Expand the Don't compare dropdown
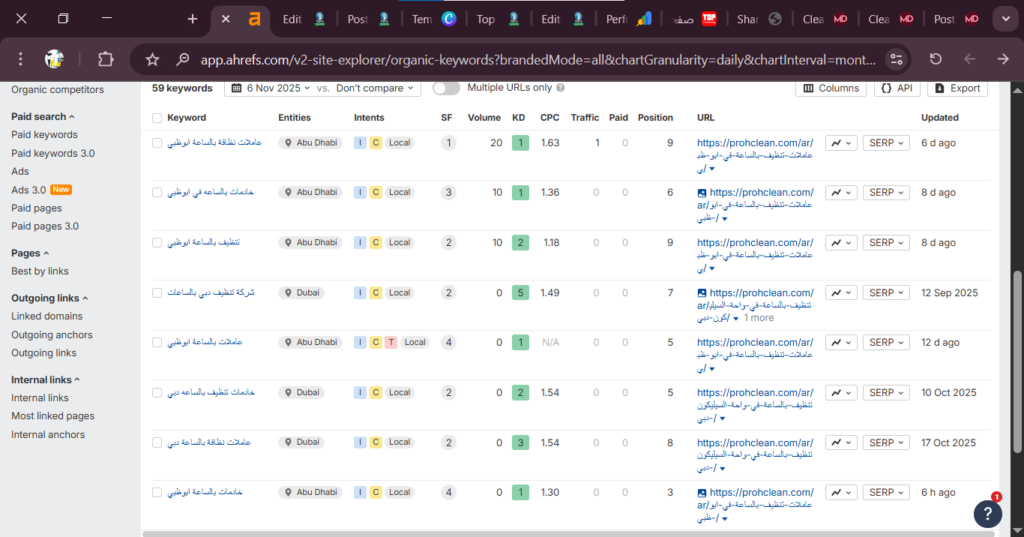 (x=376, y=88)
